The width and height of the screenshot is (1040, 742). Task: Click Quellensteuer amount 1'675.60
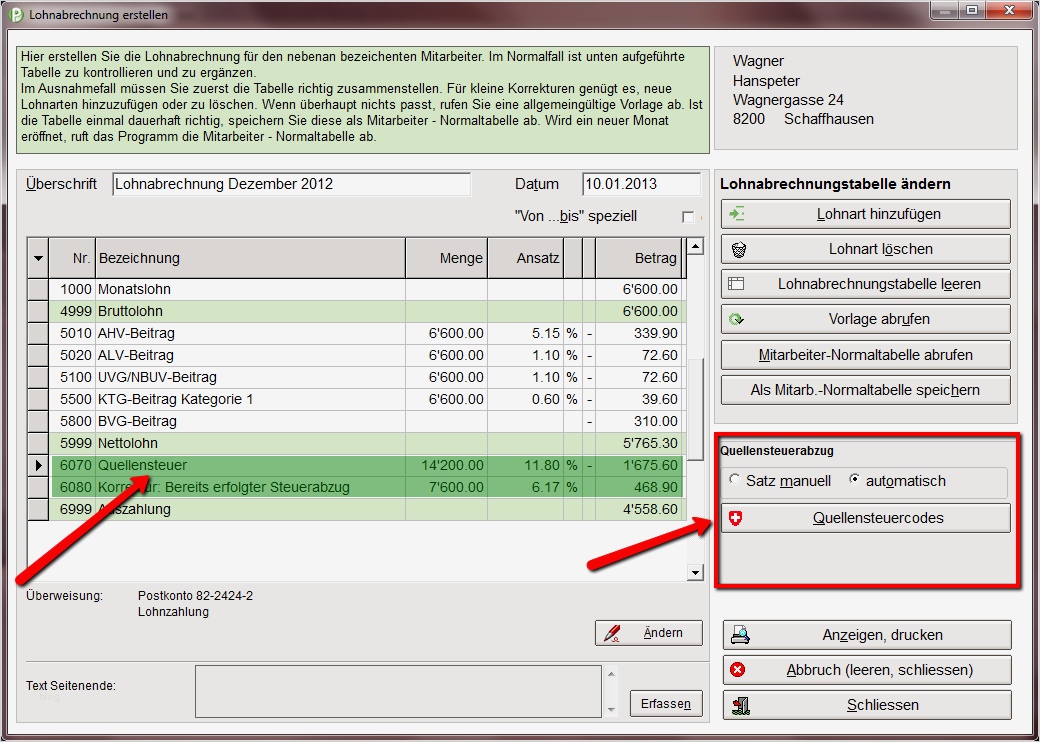pyautogui.click(x=651, y=465)
